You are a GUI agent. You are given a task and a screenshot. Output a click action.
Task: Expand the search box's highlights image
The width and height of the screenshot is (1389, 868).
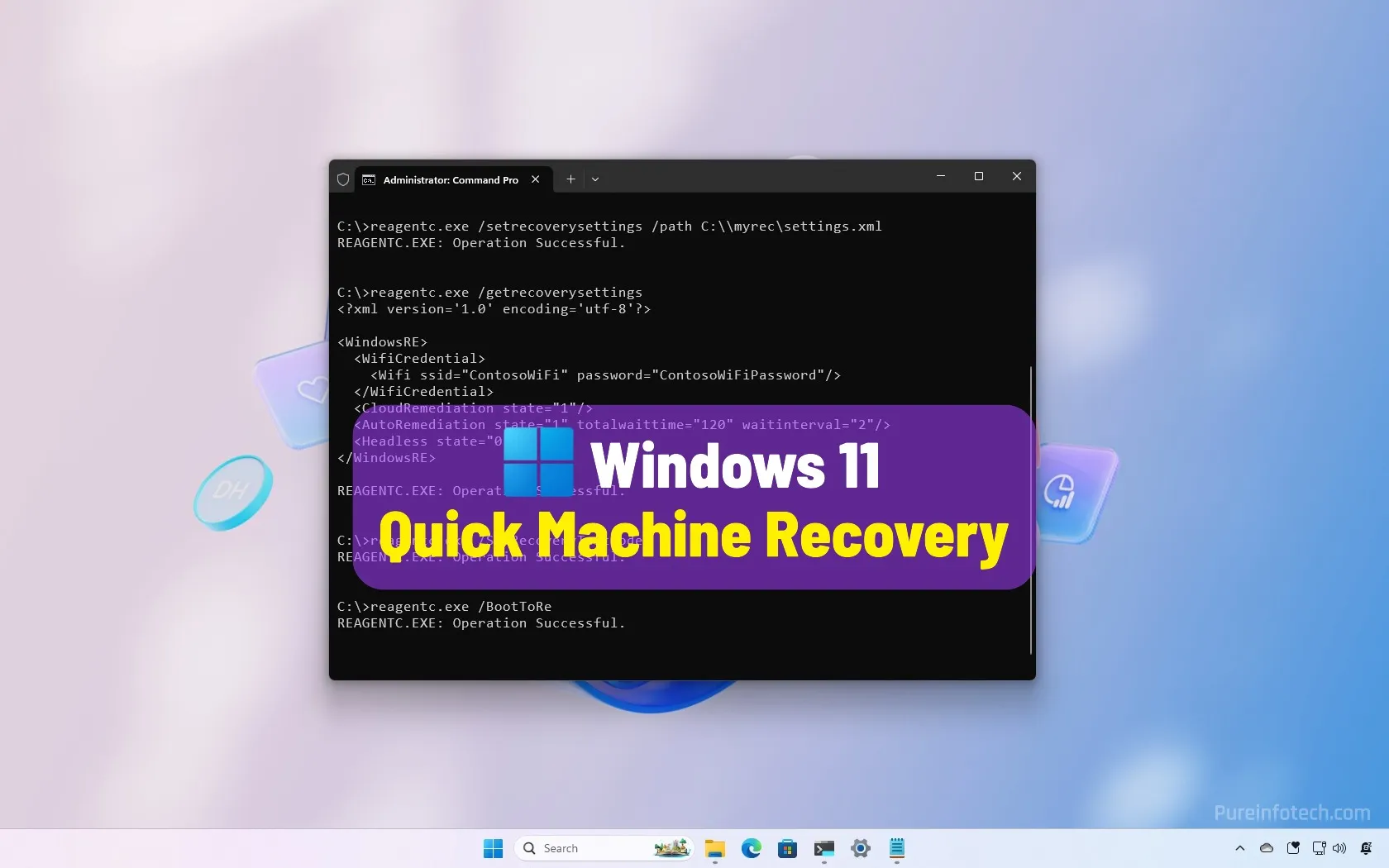point(671,848)
